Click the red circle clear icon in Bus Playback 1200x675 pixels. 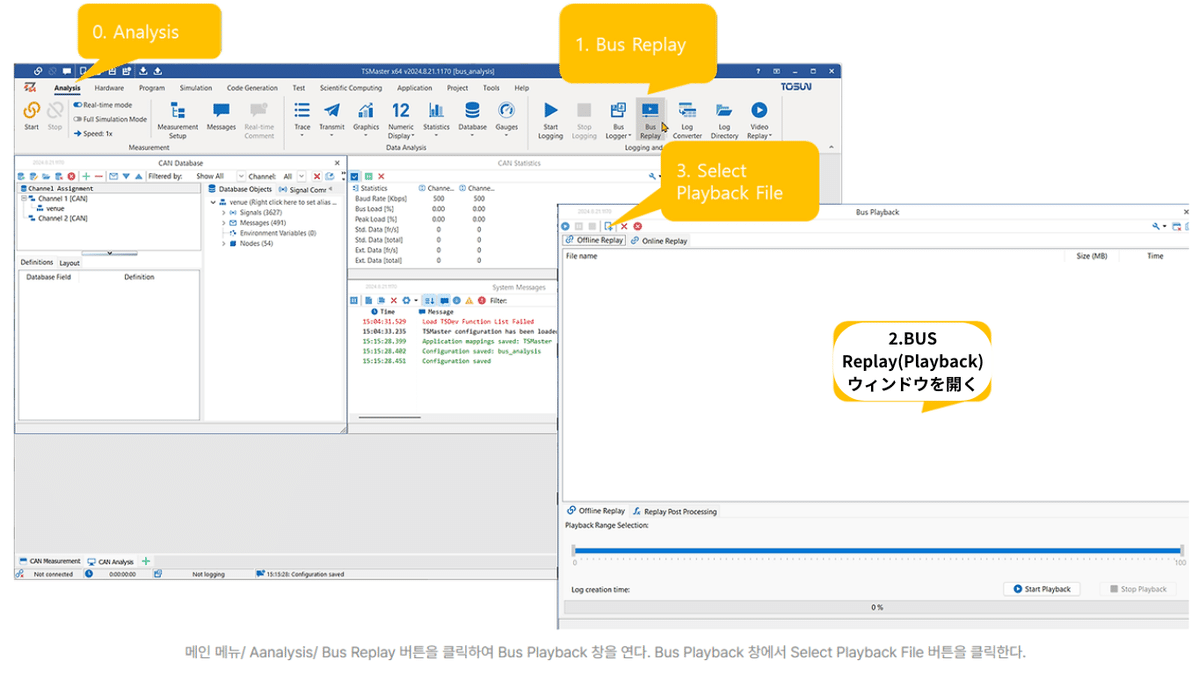pos(638,226)
